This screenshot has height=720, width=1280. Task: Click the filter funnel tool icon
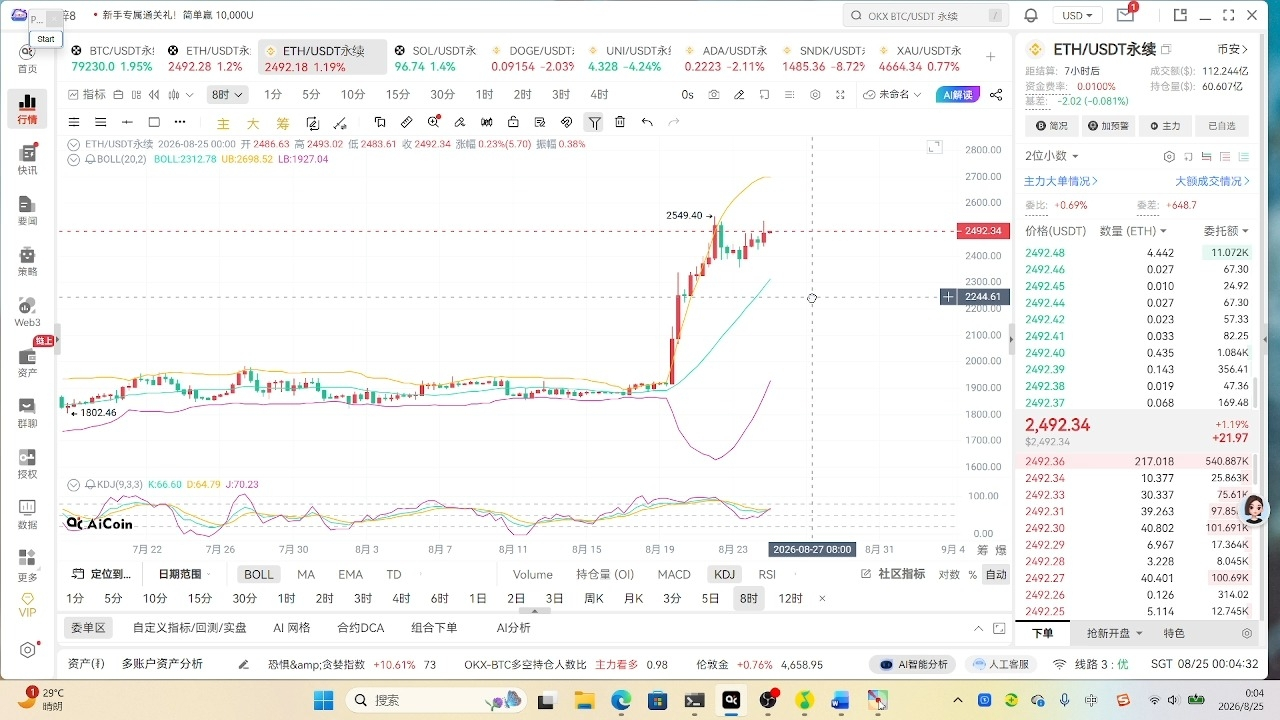(x=594, y=122)
